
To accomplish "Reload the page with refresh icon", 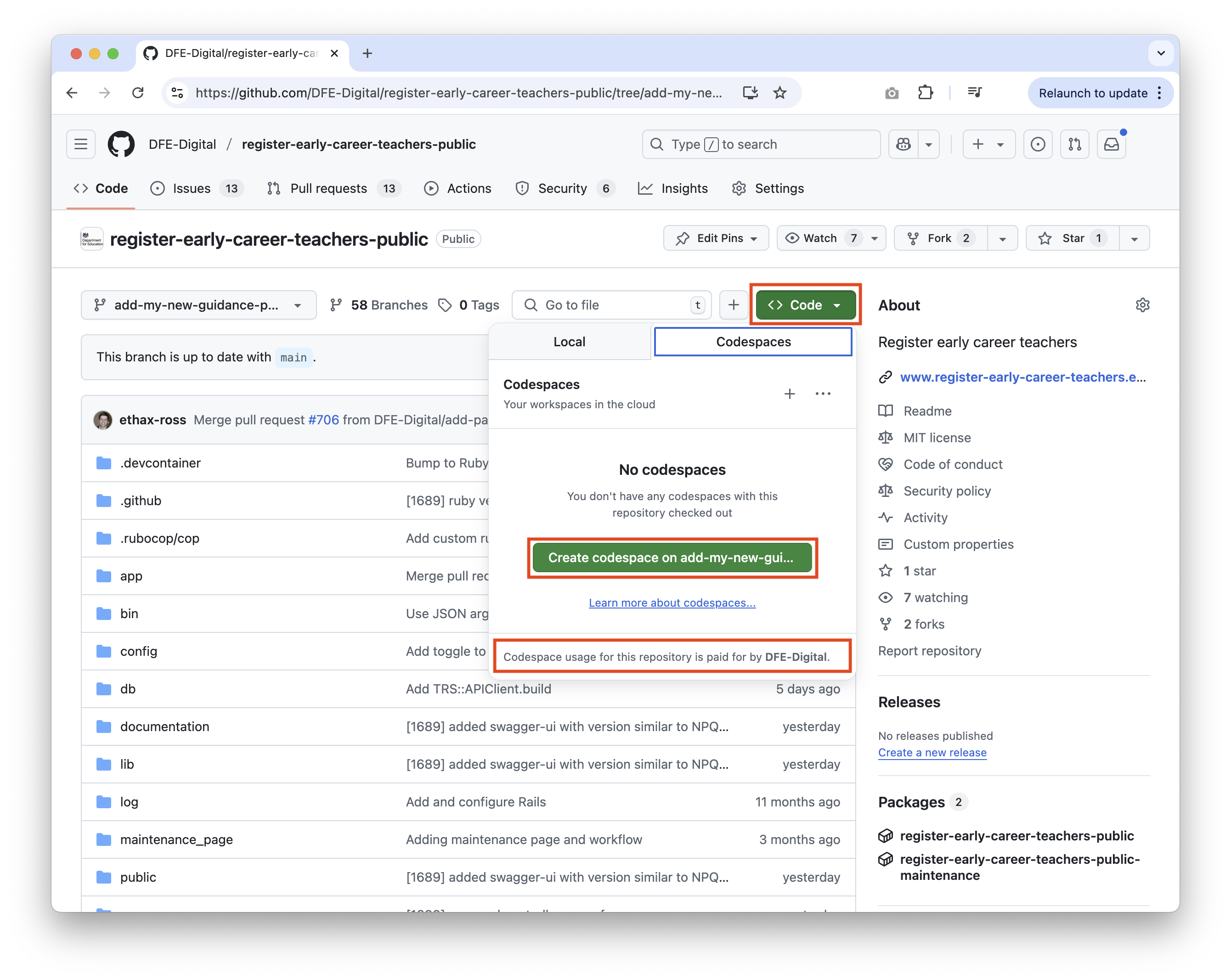I will (138, 92).
